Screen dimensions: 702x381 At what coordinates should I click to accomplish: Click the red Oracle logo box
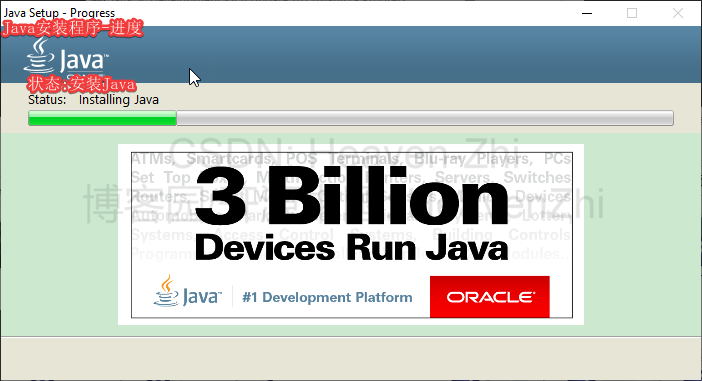489,297
